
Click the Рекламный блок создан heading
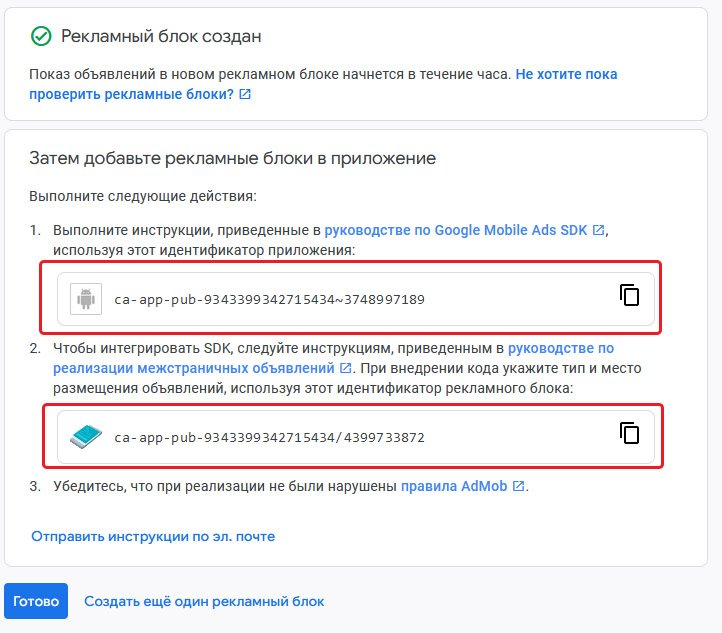click(161, 37)
